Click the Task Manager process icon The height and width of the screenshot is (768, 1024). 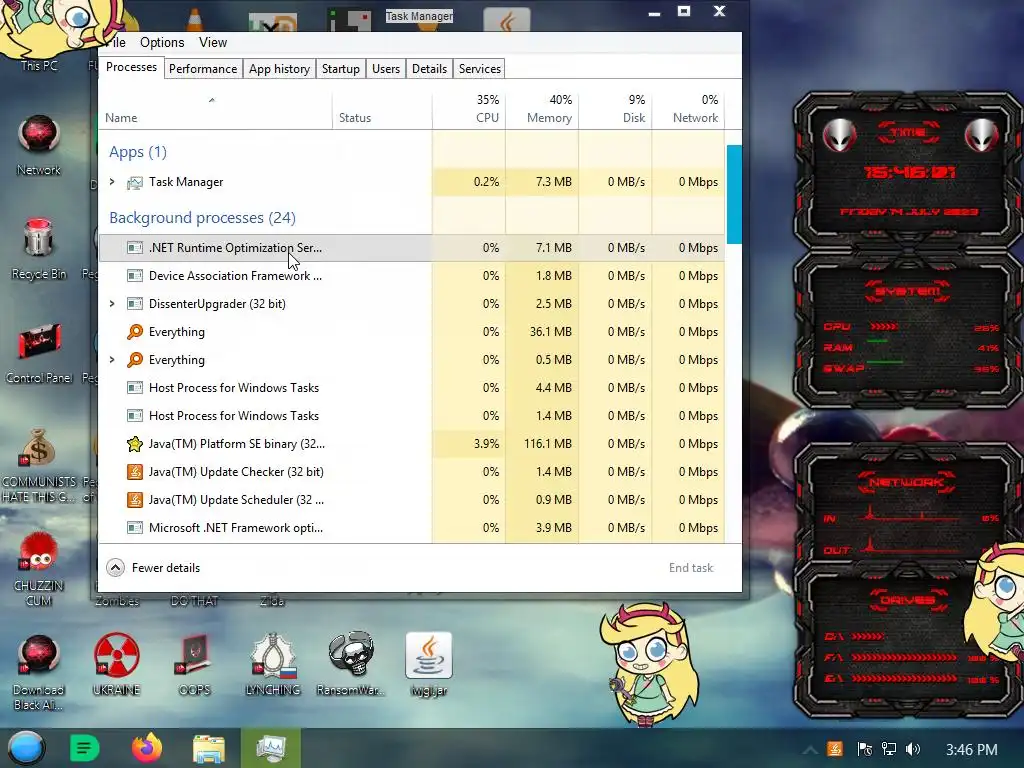[135, 182]
